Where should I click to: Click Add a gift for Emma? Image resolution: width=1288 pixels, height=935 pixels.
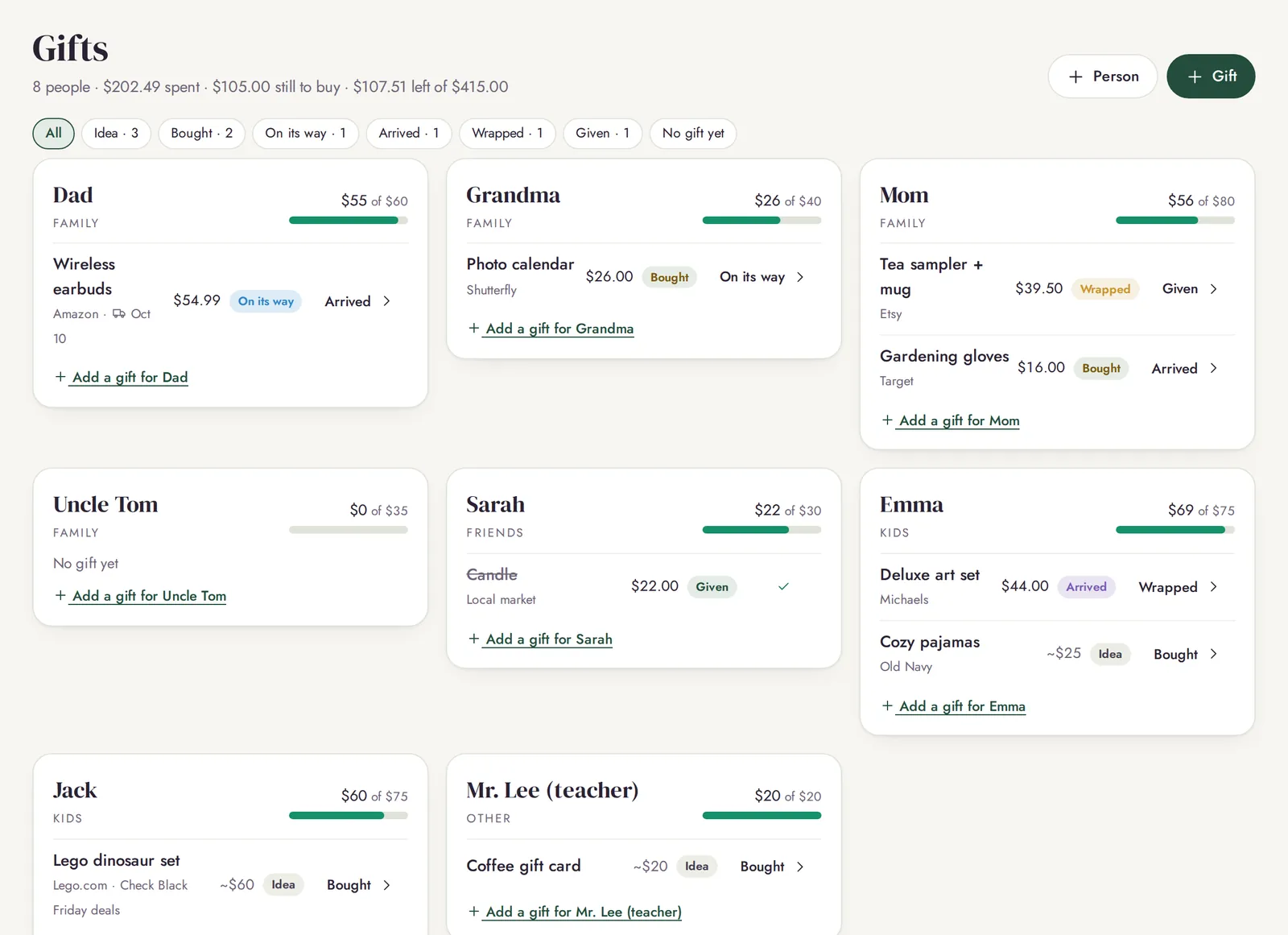pyautogui.click(x=962, y=706)
